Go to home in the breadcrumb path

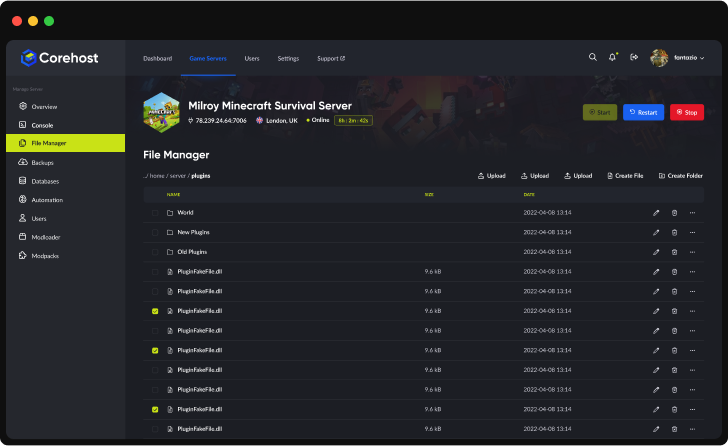pos(157,176)
